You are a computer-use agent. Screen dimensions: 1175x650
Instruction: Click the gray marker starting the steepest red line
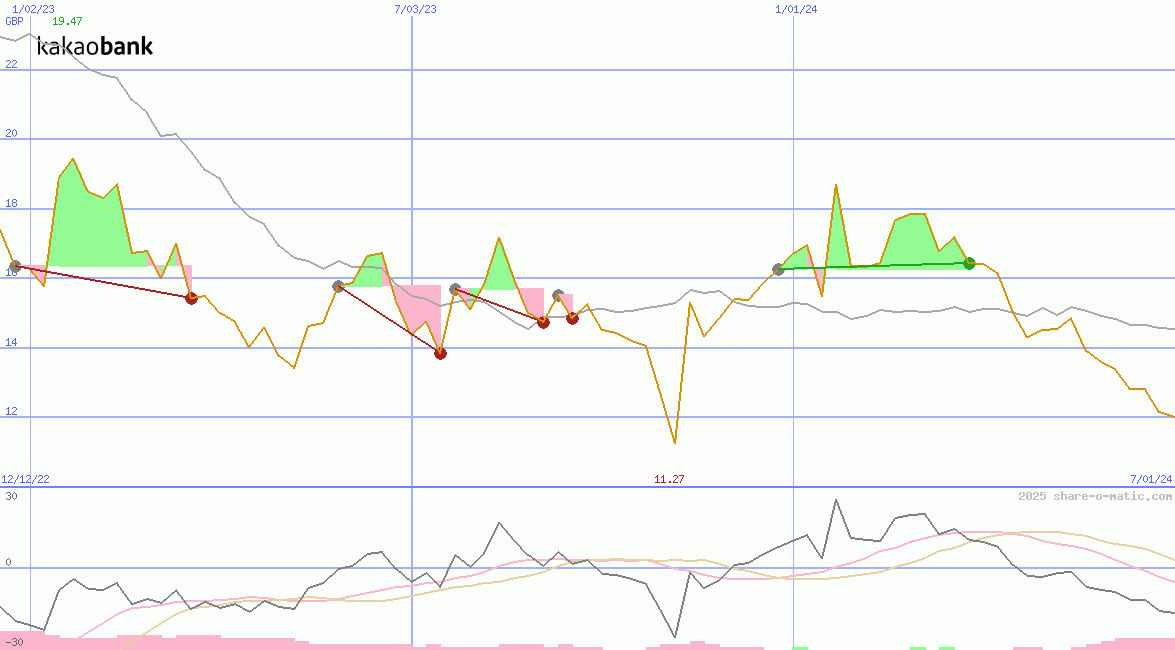coord(338,286)
